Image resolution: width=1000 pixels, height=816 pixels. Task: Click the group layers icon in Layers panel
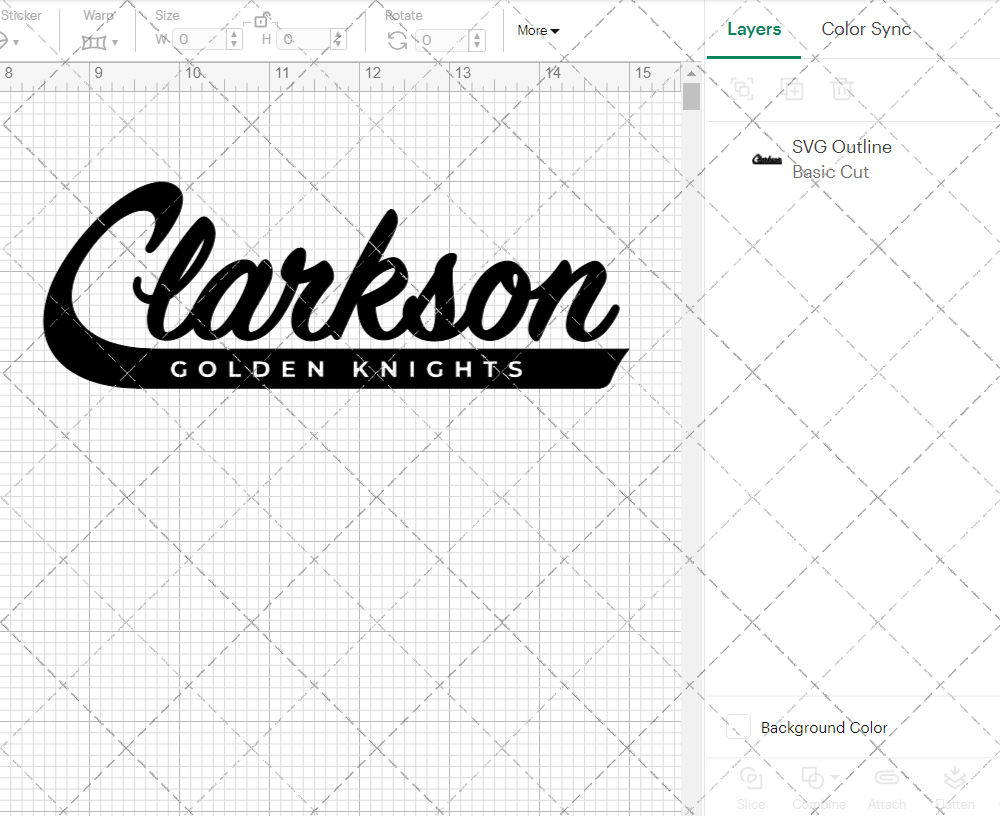[x=743, y=89]
